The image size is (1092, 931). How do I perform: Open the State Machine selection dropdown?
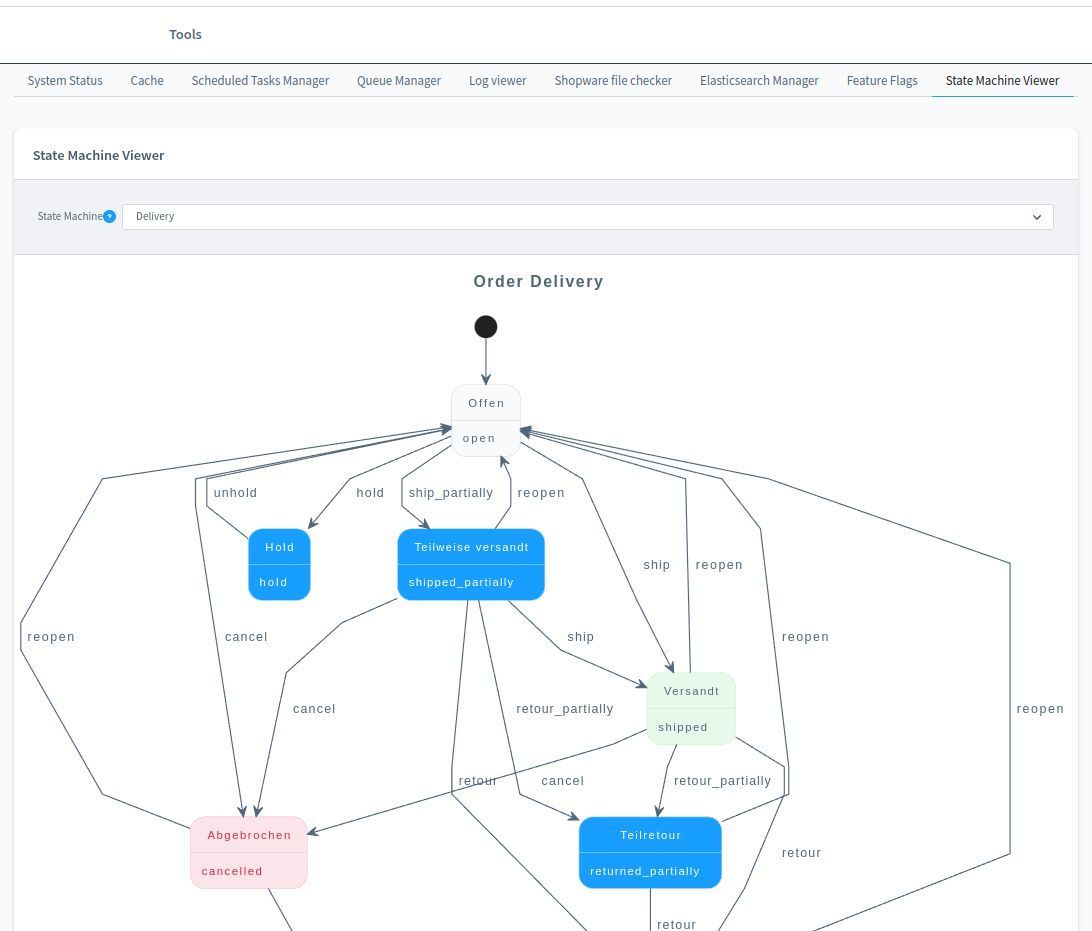pyautogui.click(x=588, y=216)
